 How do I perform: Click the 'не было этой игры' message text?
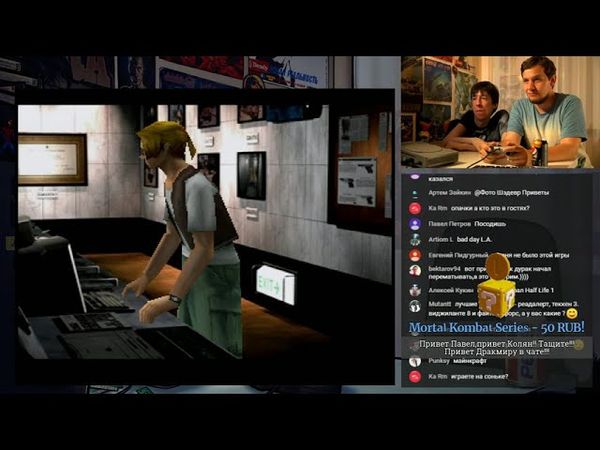coord(540,255)
